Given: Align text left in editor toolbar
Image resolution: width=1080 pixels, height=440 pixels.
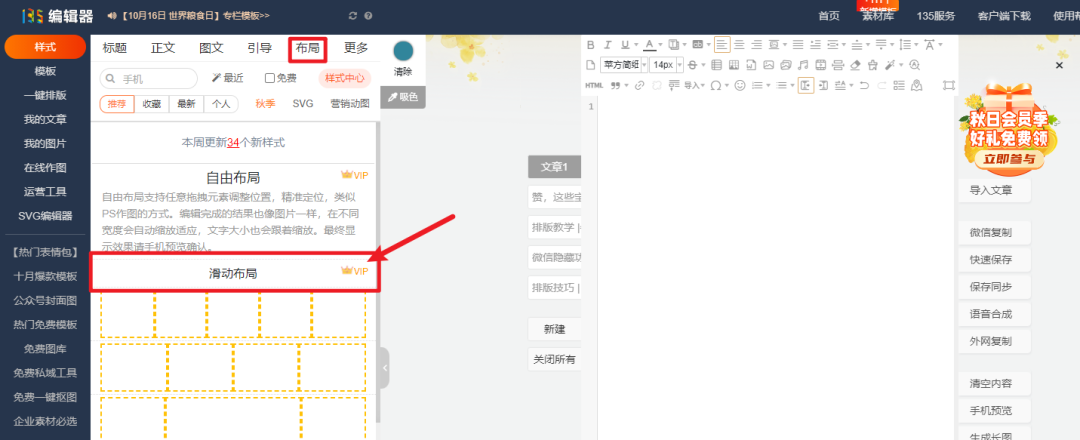Looking at the screenshot, I should pos(722,45).
